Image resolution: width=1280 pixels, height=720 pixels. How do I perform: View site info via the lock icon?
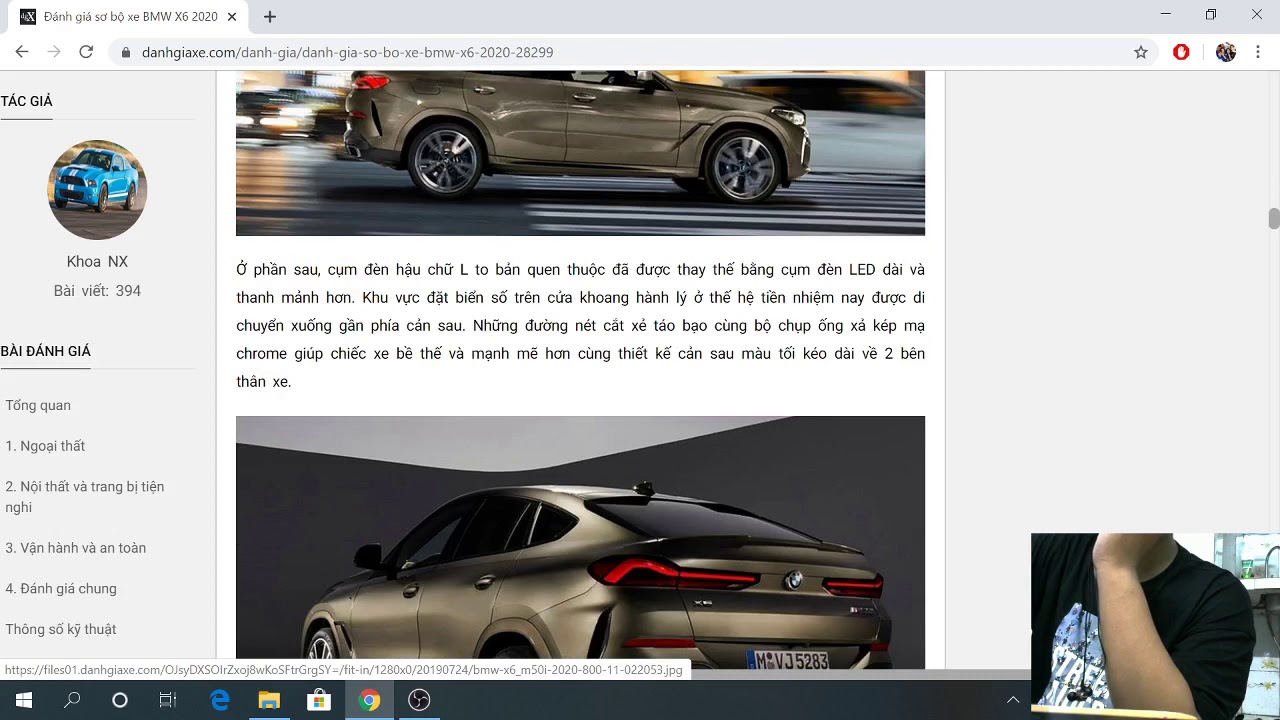click(x=126, y=52)
